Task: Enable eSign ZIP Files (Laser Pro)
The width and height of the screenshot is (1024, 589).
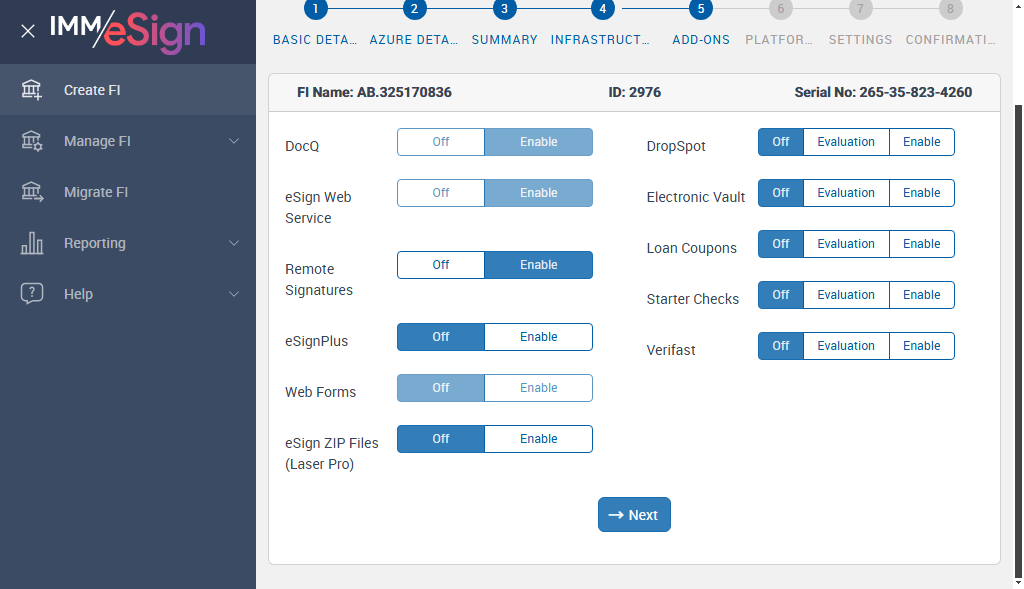Action: coord(538,438)
